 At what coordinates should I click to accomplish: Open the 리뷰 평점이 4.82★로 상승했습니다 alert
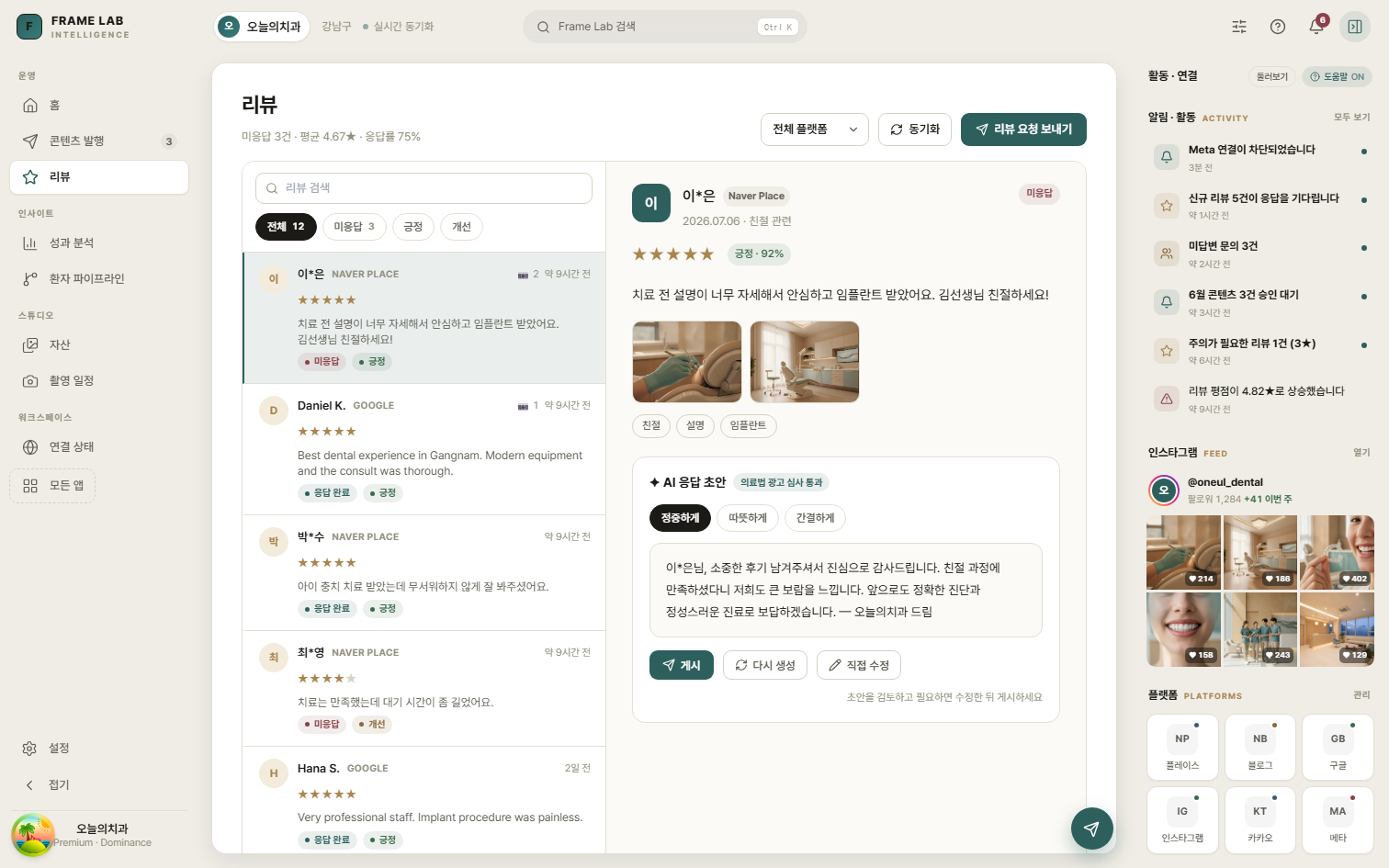coord(1260,400)
